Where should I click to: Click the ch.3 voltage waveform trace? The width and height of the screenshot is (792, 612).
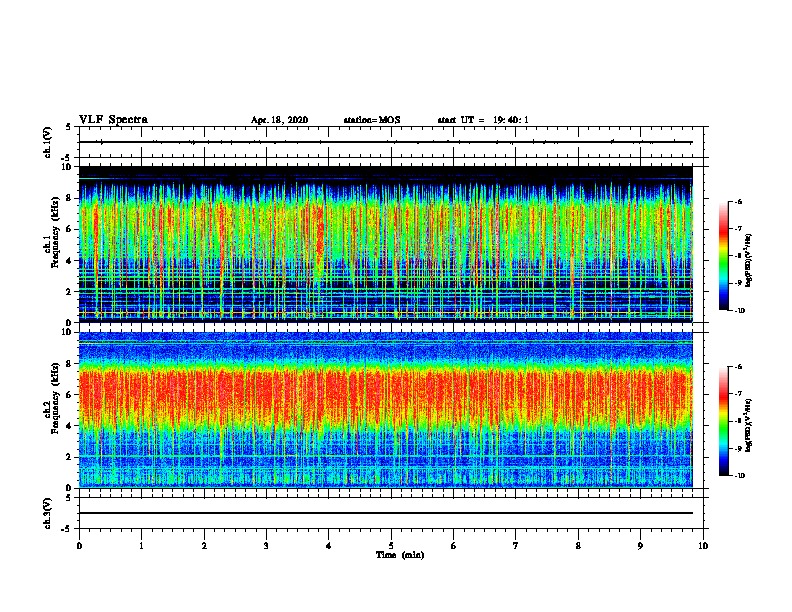pos(386,513)
